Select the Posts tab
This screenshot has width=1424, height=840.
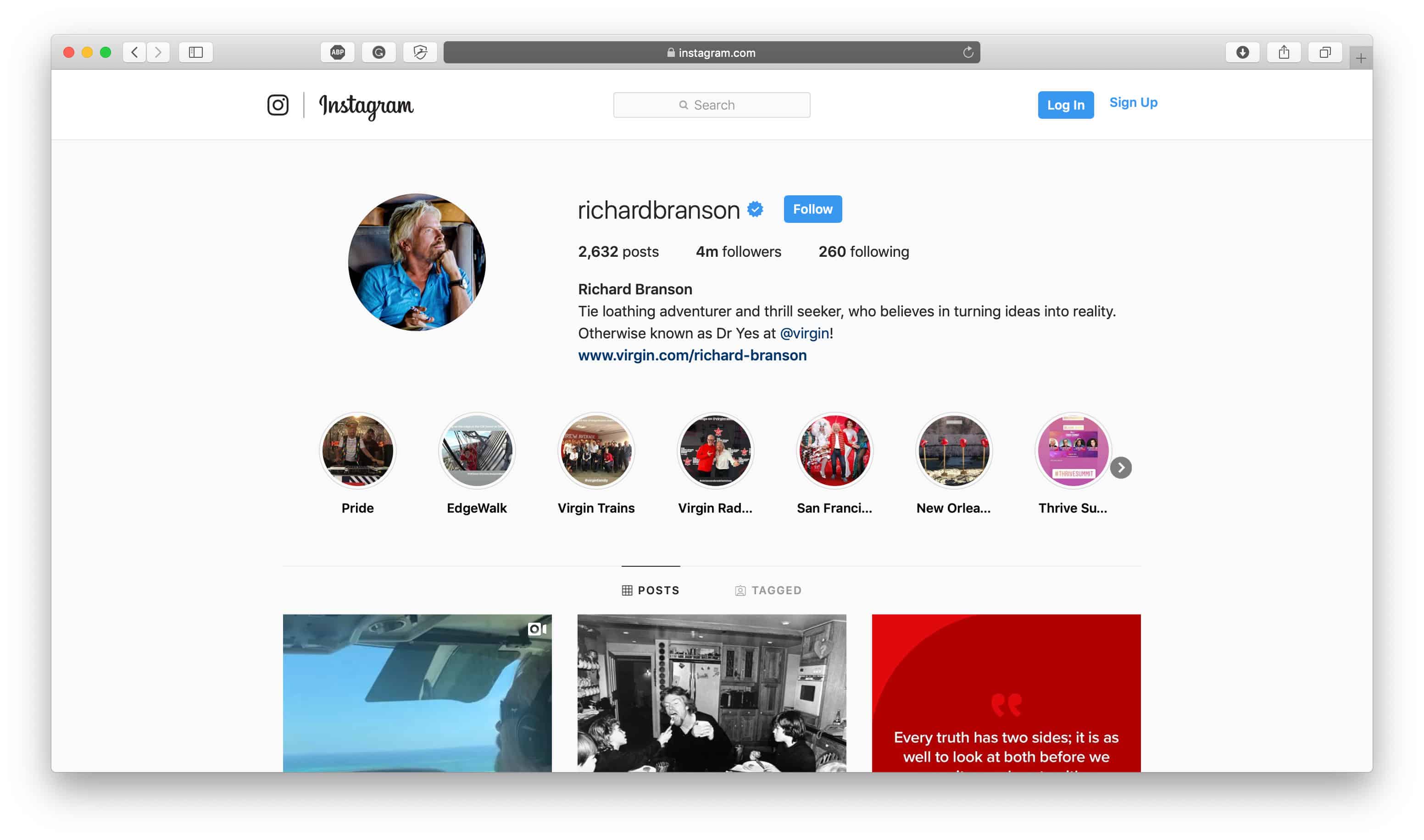[650, 591]
